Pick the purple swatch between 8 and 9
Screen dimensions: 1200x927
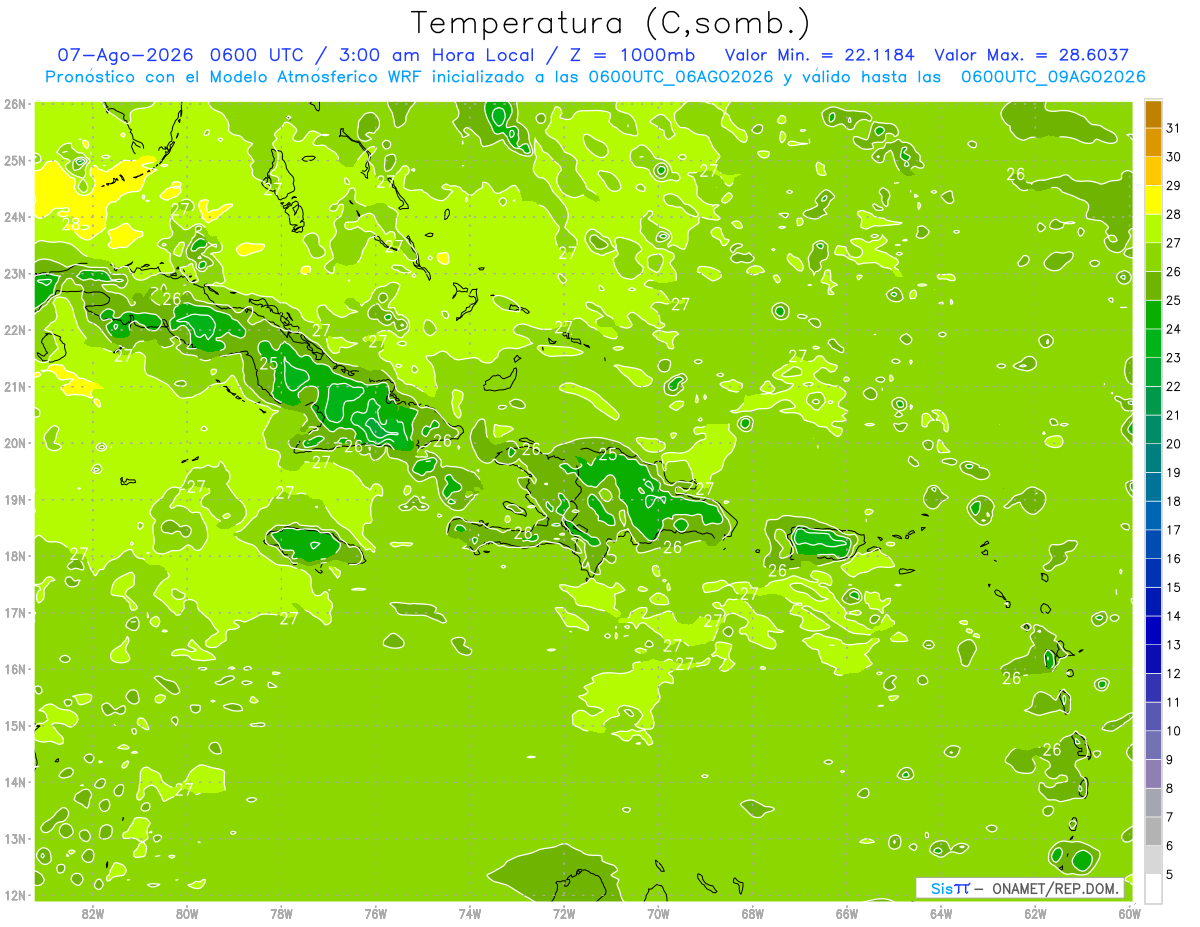[x=1153, y=774]
